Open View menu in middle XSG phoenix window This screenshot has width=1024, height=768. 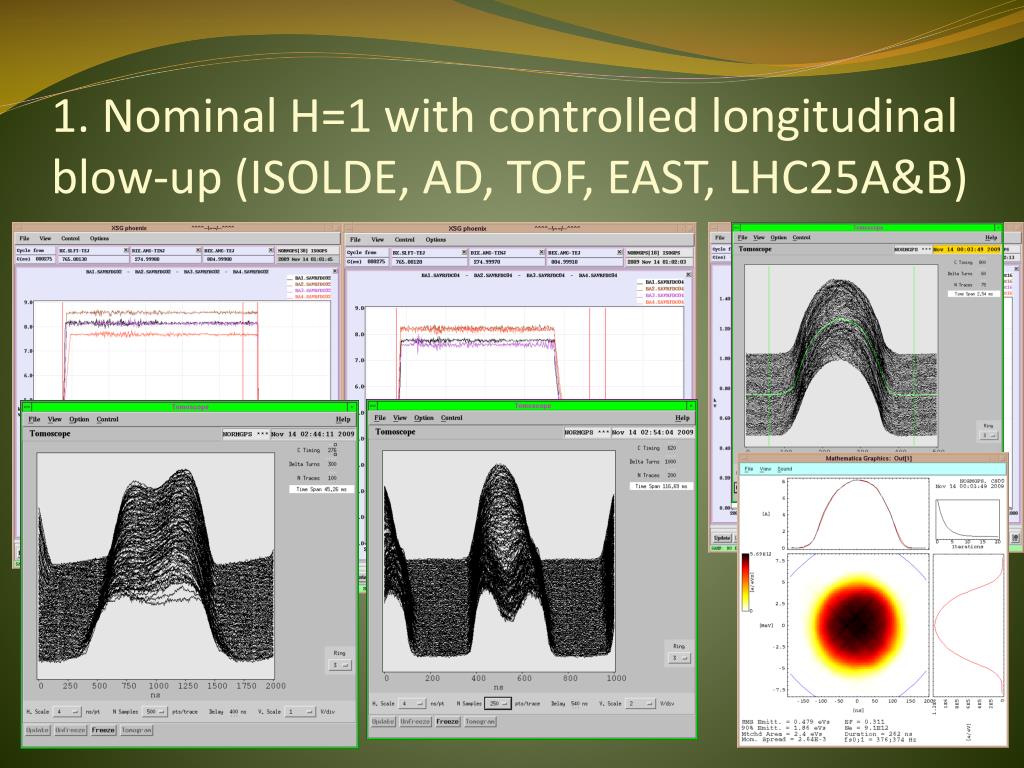point(377,240)
